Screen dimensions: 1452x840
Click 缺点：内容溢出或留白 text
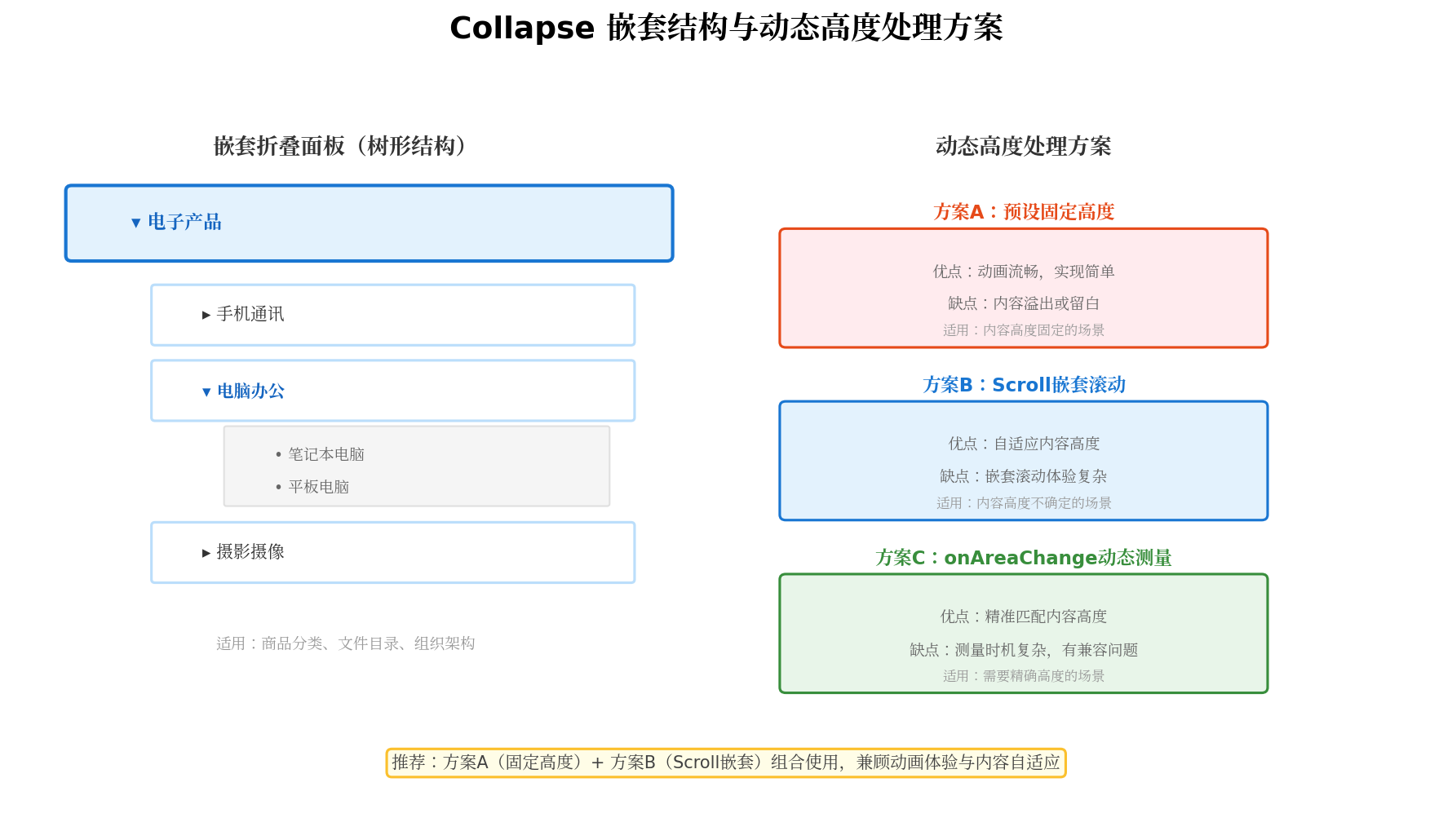pyautogui.click(x=1024, y=303)
